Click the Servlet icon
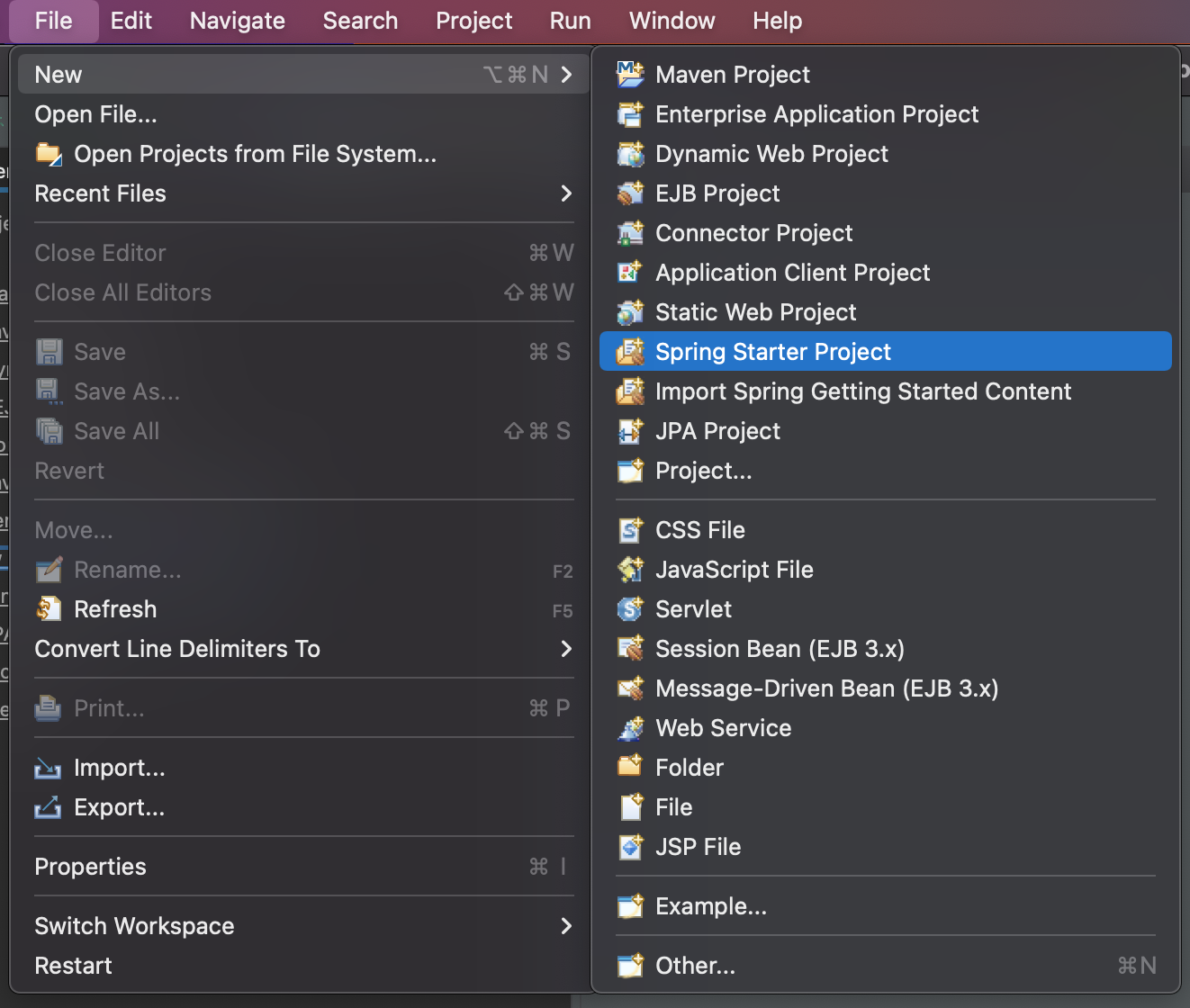This screenshot has width=1190, height=1008. (630, 608)
